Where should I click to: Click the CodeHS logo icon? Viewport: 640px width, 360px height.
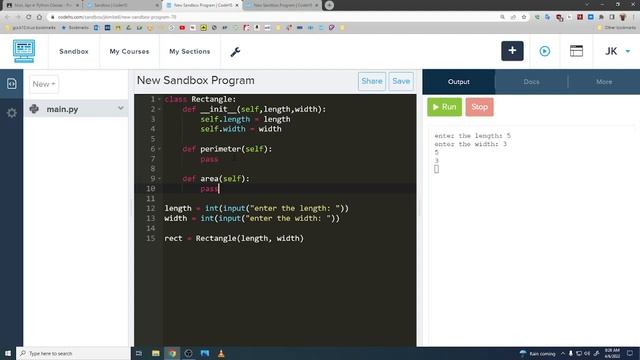coord(24,51)
